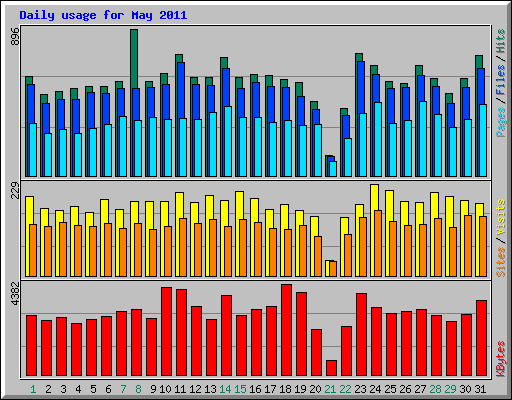This screenshot has height=400, width=512.
Task: Click day 6 on the x-axis
Action: pos(108,389)
